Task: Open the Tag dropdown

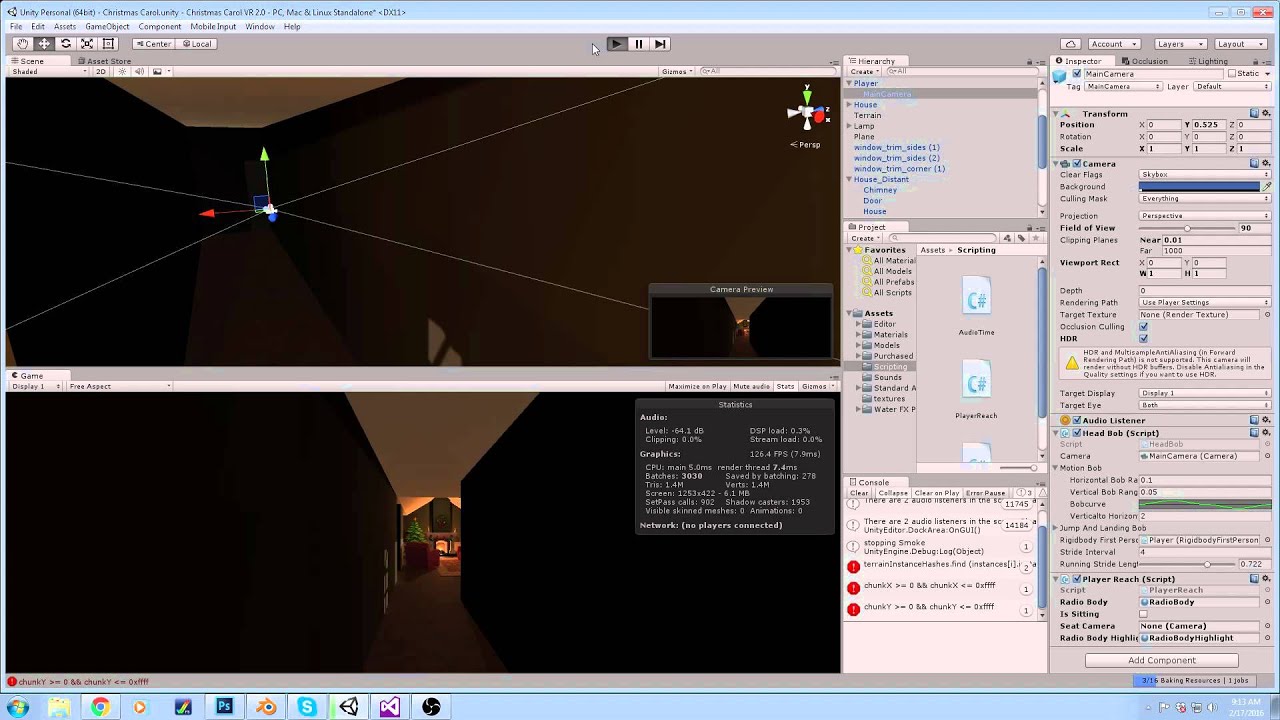Action: point(1123,87)
